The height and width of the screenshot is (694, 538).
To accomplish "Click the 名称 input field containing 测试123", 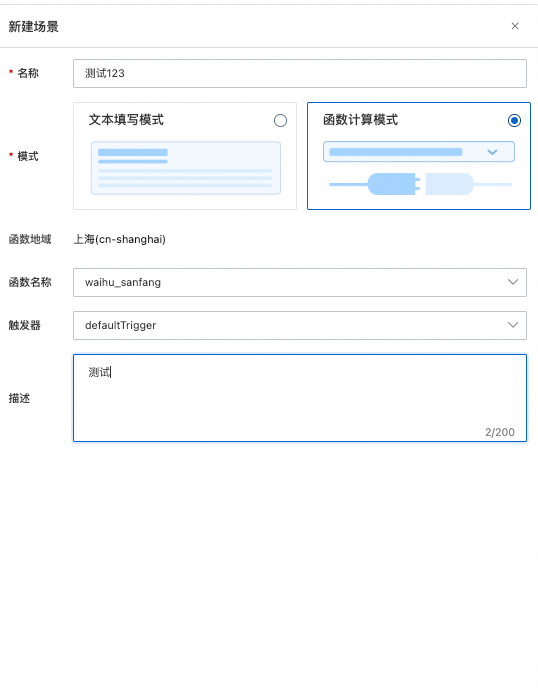I will 300,73.
